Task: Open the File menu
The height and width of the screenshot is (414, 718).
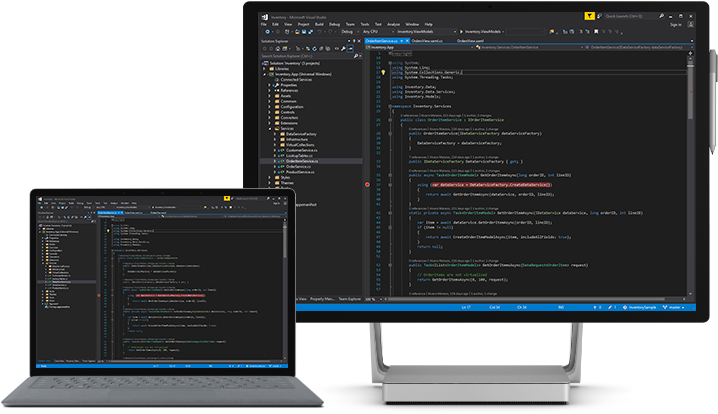Action: coord(263,24)
